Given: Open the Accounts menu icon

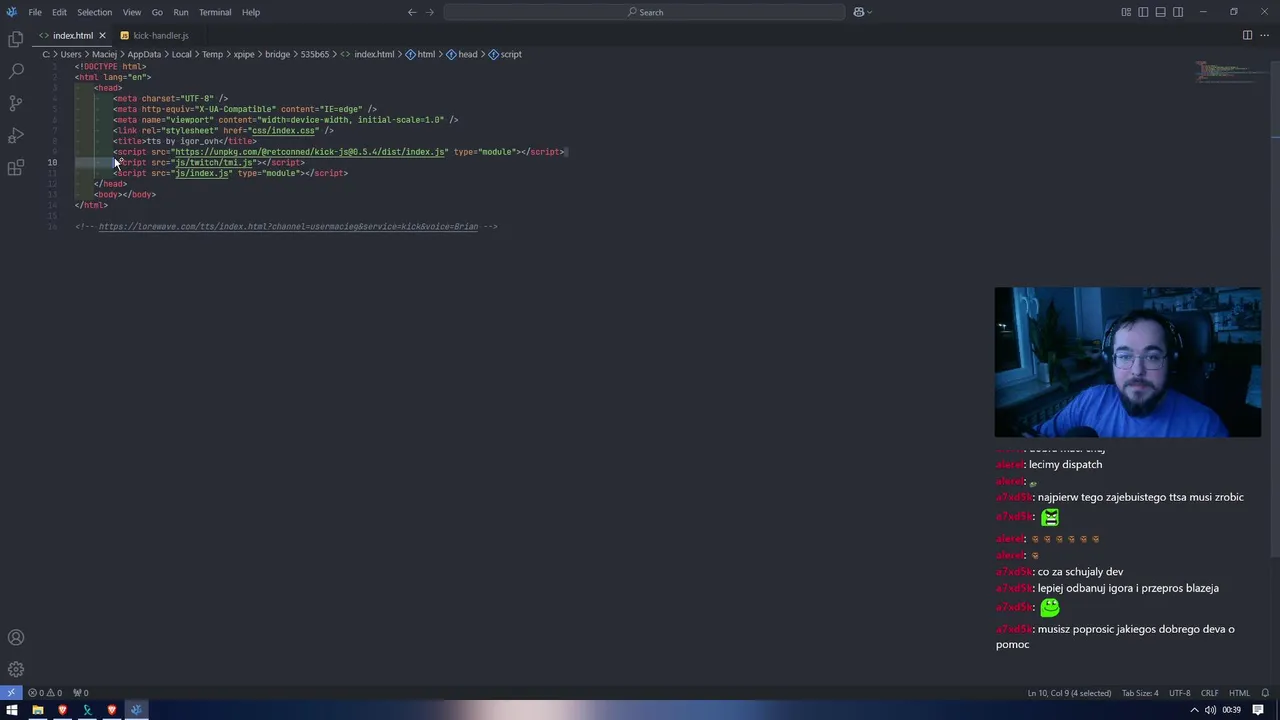Looking at the screenshot, I should click(x=16, y=638).
